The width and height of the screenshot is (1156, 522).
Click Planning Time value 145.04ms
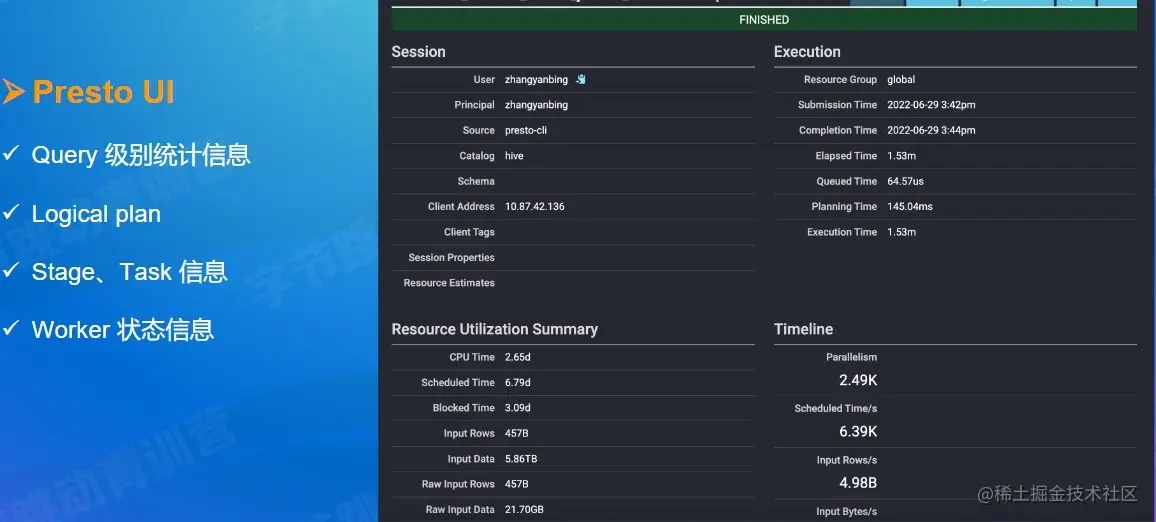pyautogui.click(x=910, y=206)
